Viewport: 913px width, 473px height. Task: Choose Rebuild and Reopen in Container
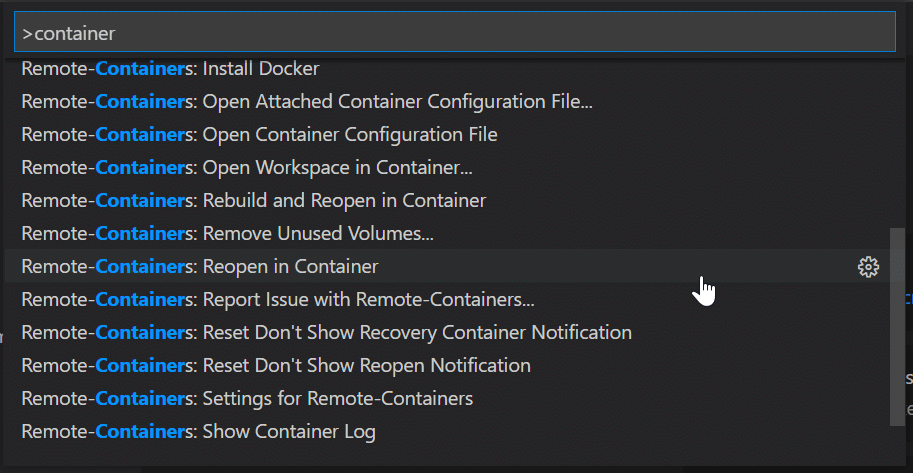[447, 200]
